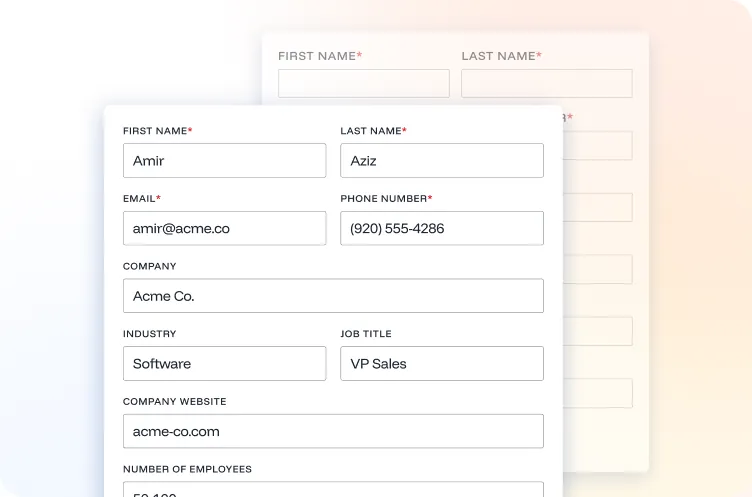Focus the Job Title field showing VP Sales

pos(441,364)
